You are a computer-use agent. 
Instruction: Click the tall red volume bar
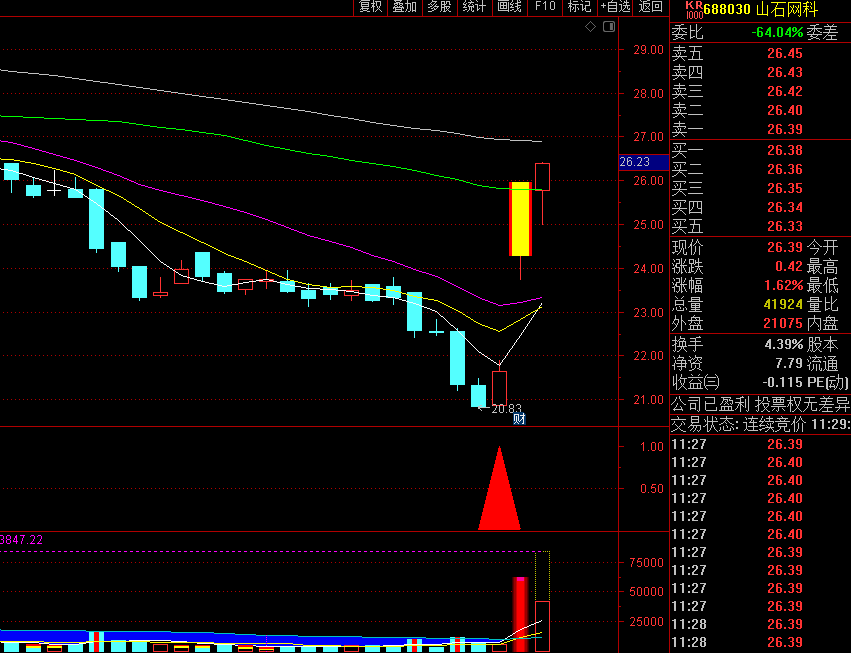[520, 614]
